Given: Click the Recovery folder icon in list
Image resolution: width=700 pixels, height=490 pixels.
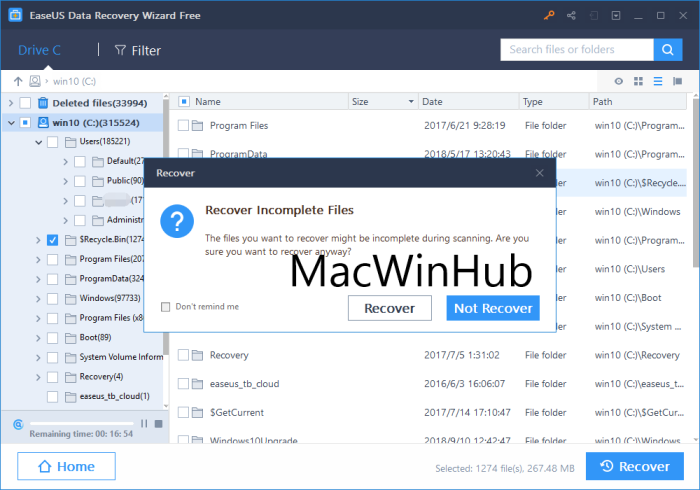Looking at the screenshot, I should click(197, 355).
